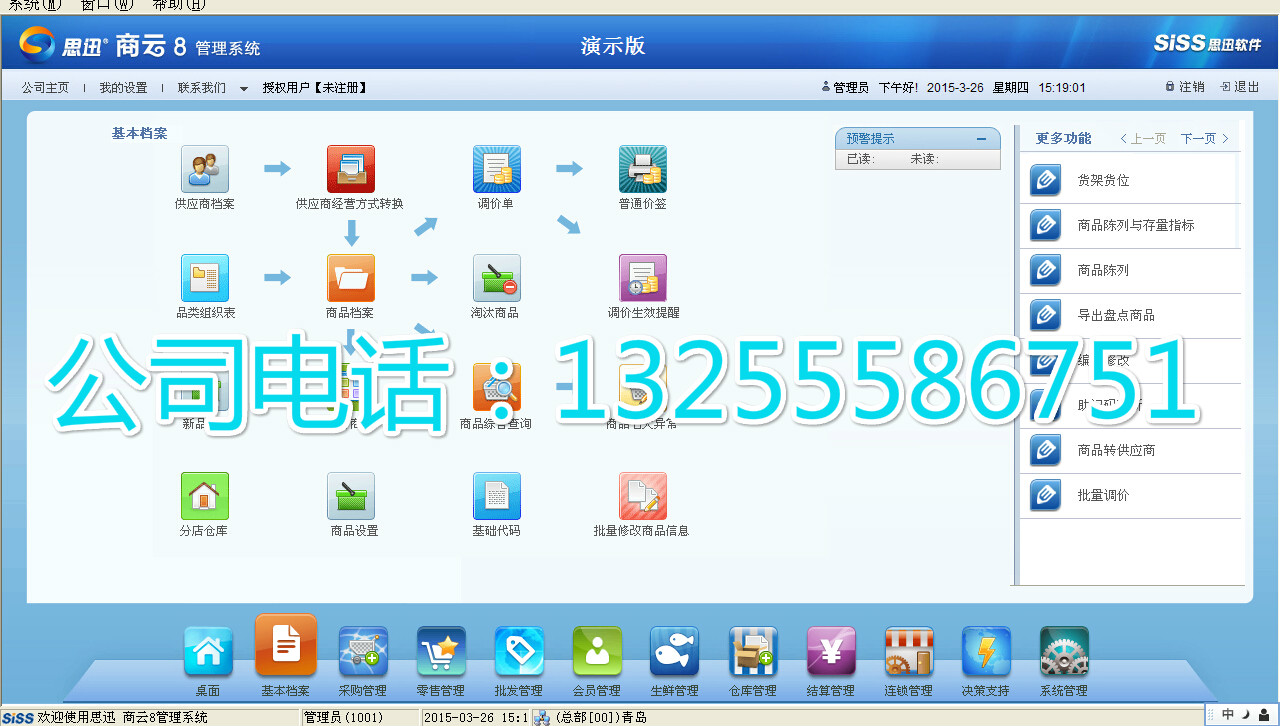Open 商品陈列 entry in 更多功能 list

(x=1130, y=271)
